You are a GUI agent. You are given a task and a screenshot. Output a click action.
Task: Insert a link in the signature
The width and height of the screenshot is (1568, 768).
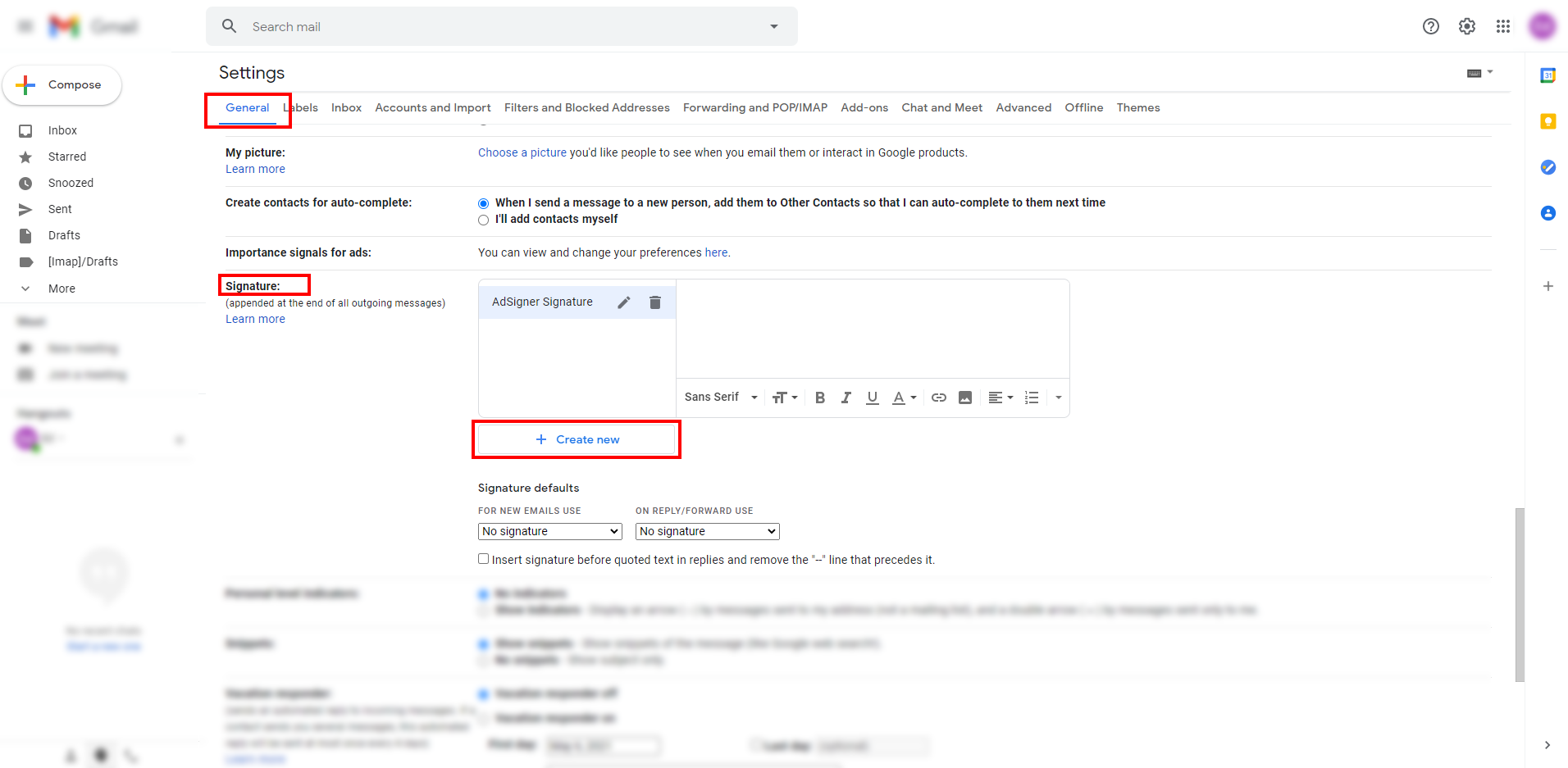point(939,398)
